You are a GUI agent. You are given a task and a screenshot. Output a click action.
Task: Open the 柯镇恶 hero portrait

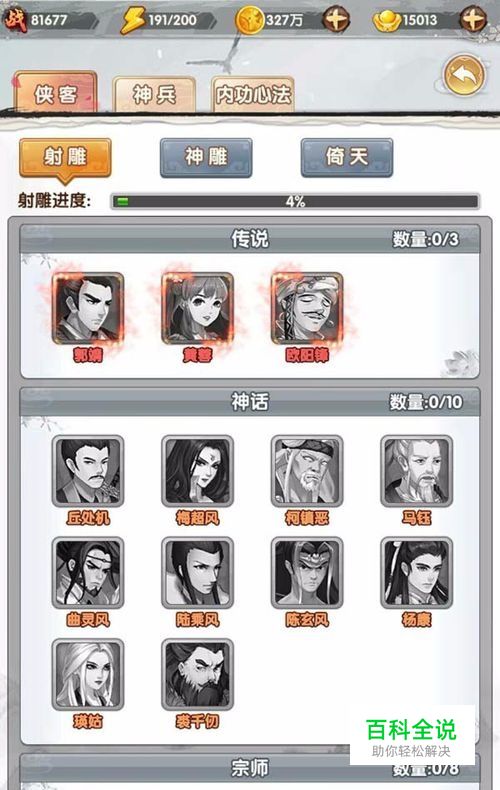tap(307, 472)
